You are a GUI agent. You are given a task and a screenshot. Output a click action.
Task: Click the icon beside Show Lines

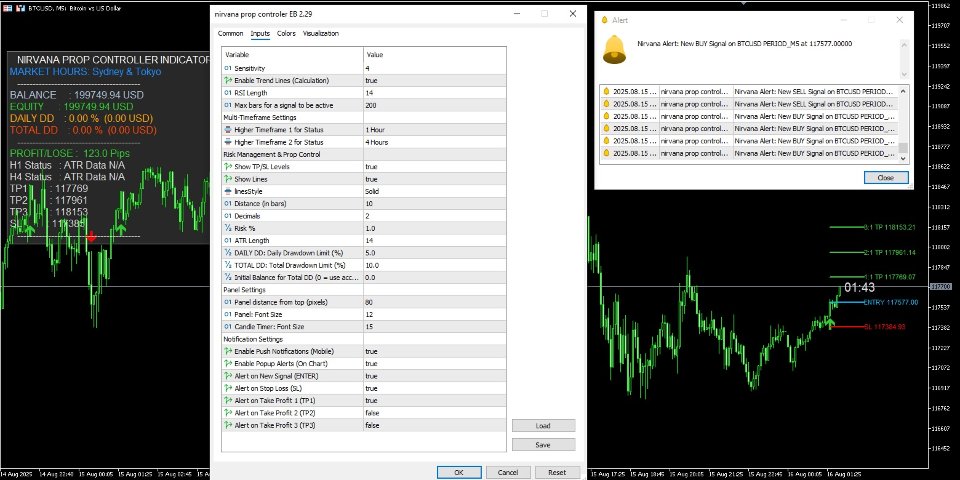coord(228,179)
